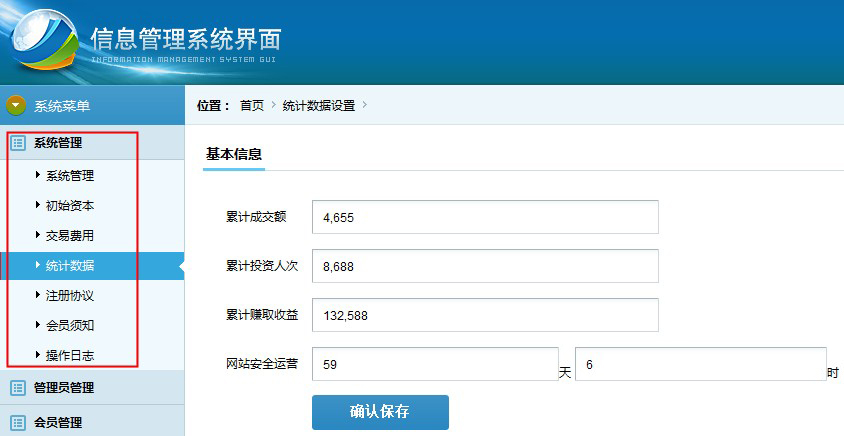
Task: Click the list icon beside 会员管理
Action: point(17,422)
